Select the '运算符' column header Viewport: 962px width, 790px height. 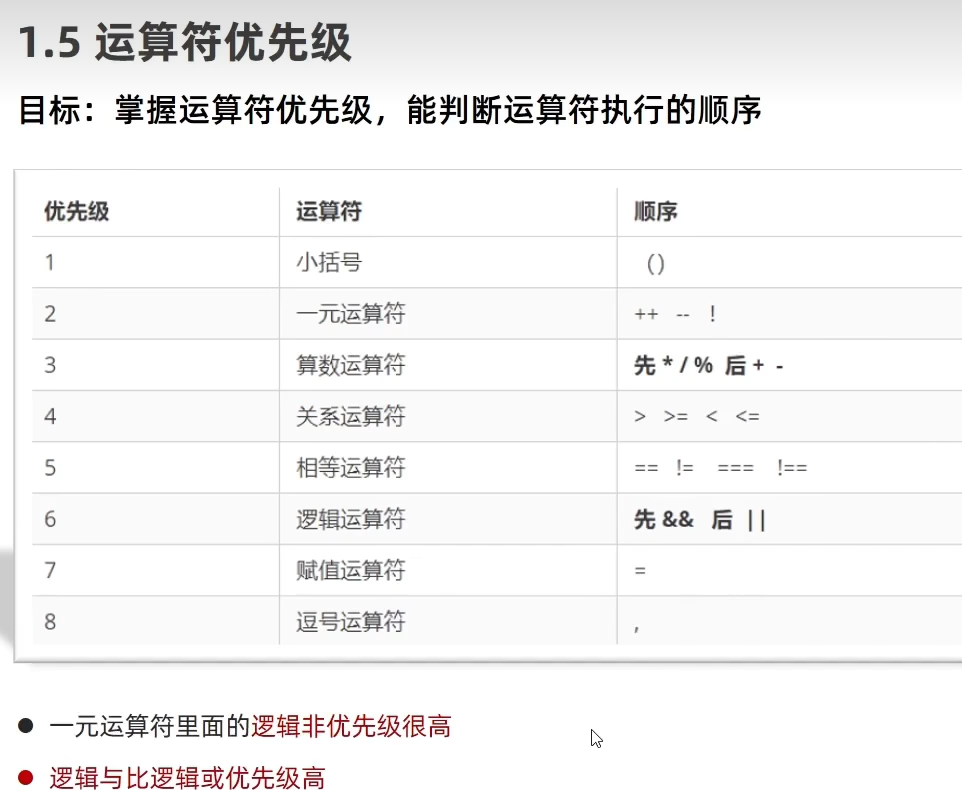point(329,212)
